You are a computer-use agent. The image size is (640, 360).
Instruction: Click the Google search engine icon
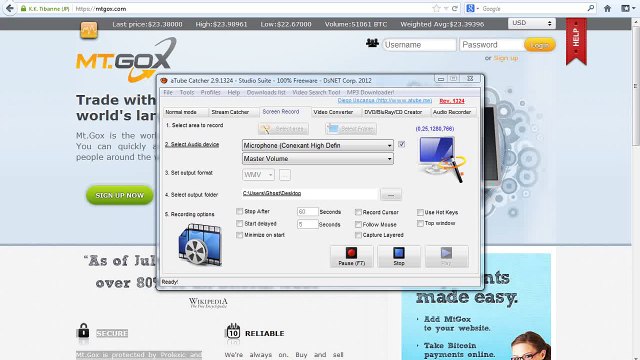point(470,8)
